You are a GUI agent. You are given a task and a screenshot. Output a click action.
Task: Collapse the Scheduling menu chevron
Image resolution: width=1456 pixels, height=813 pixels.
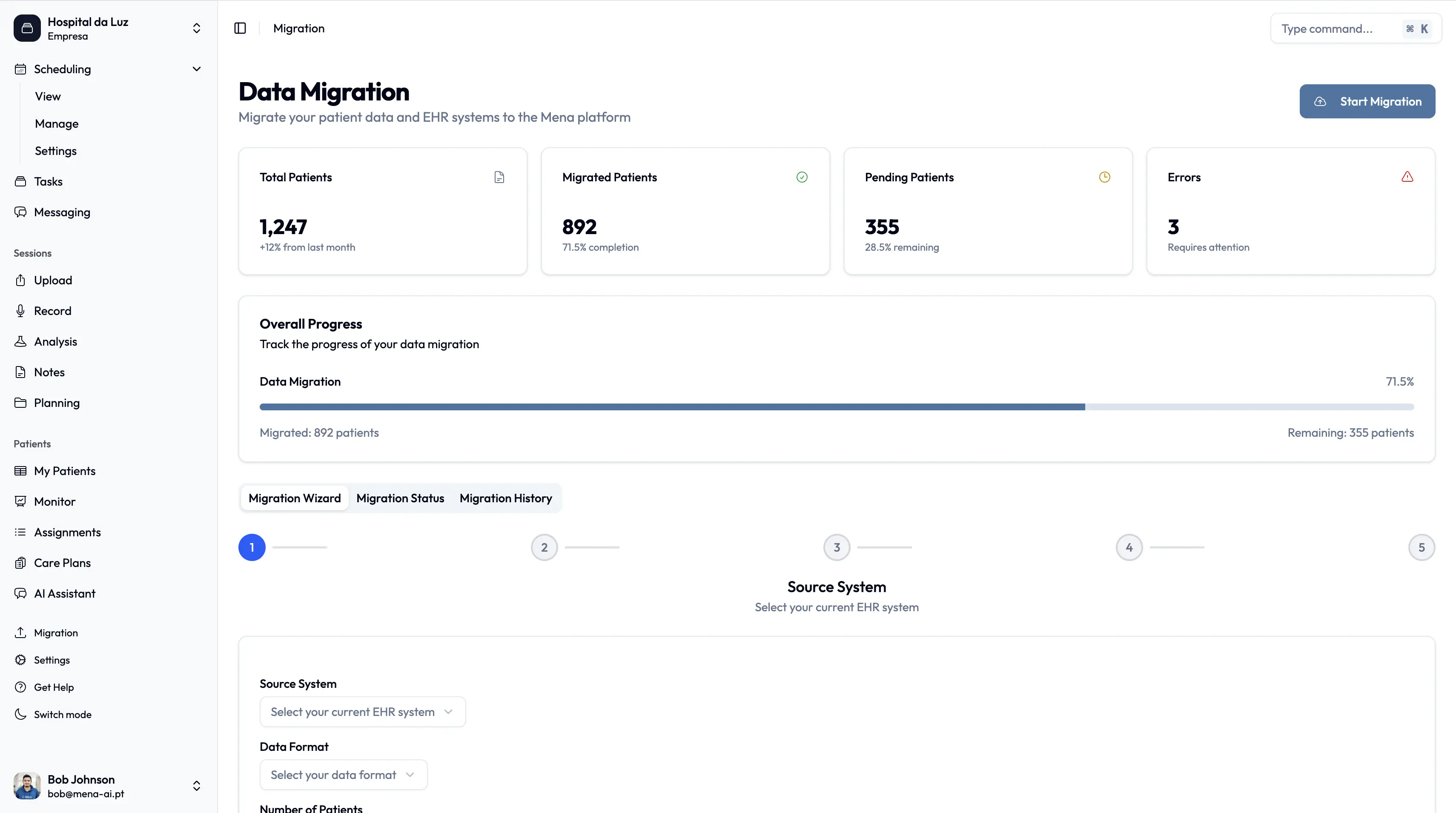[x=196, y=69]
